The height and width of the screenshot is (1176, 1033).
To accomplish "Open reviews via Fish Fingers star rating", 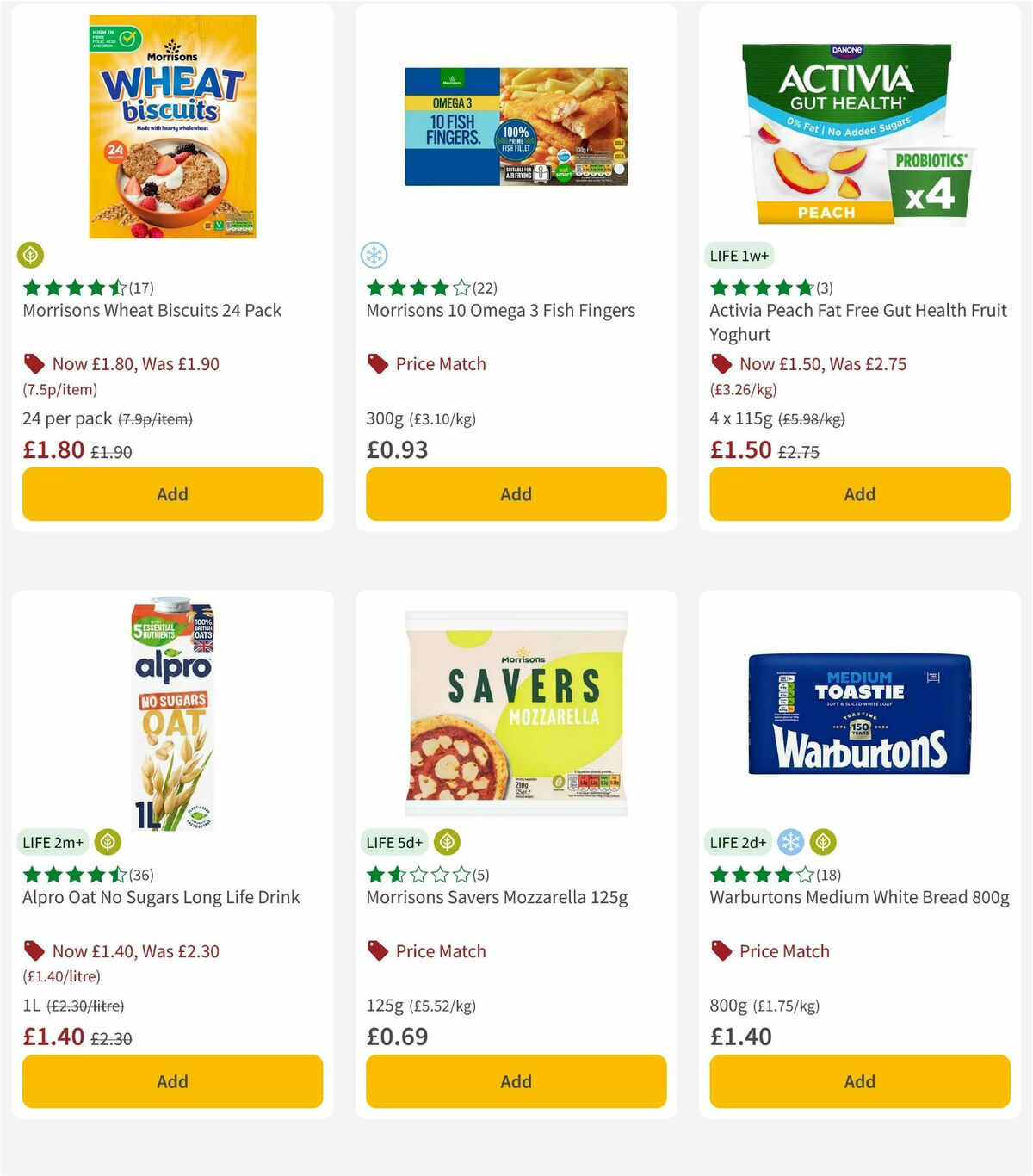I will pos(411,288).
